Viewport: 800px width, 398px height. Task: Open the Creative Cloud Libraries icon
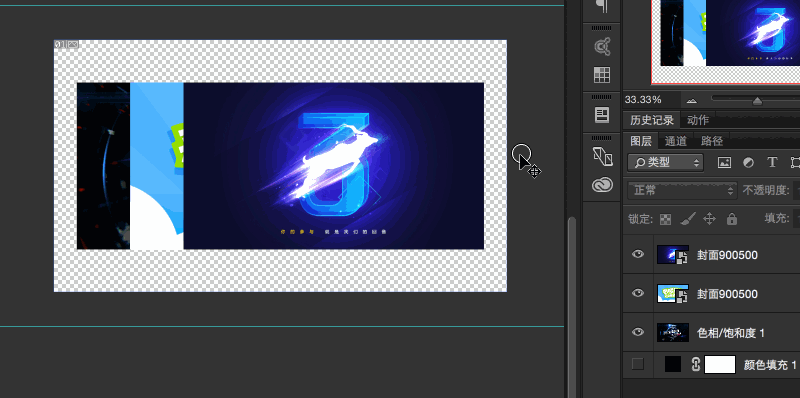pyautogui.click(x=602, y=184)
